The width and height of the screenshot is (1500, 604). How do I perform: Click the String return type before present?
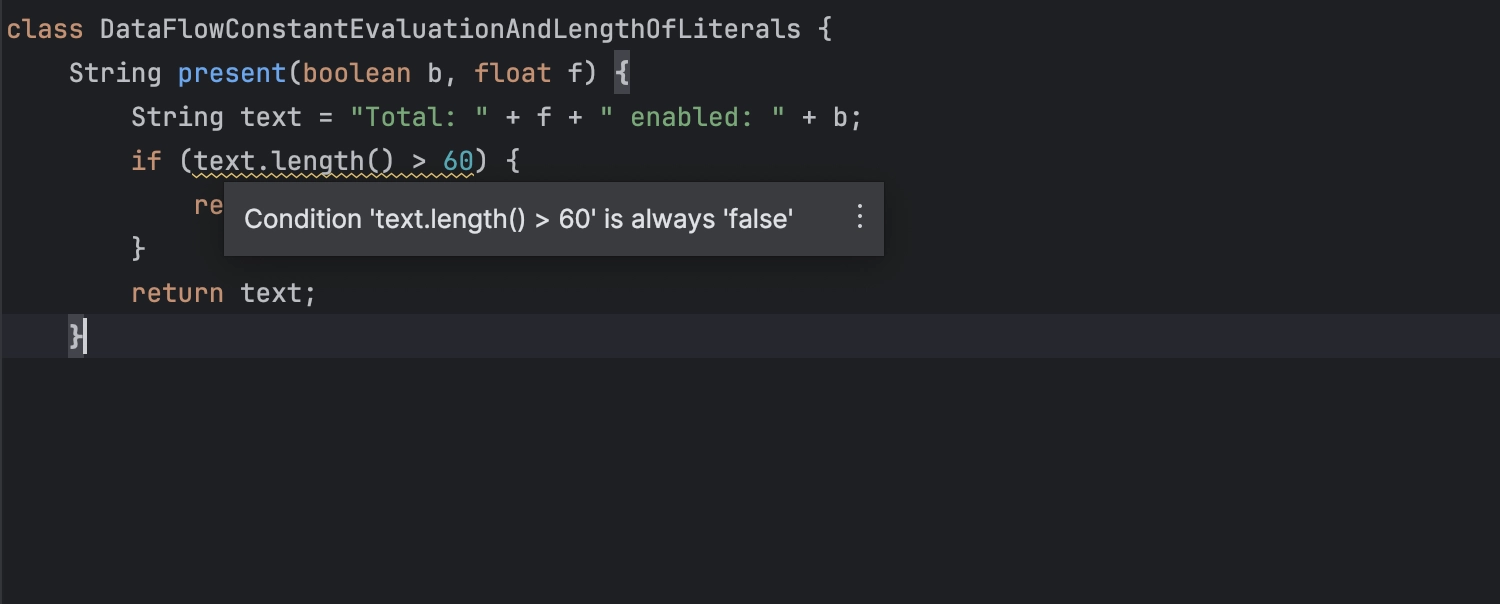(x=115, y=73)
